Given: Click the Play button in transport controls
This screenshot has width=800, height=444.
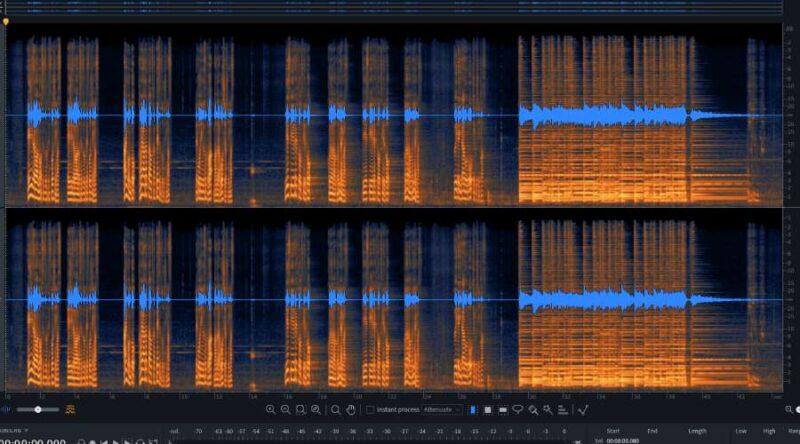Looking at the screenshot, I should [116, 441].
